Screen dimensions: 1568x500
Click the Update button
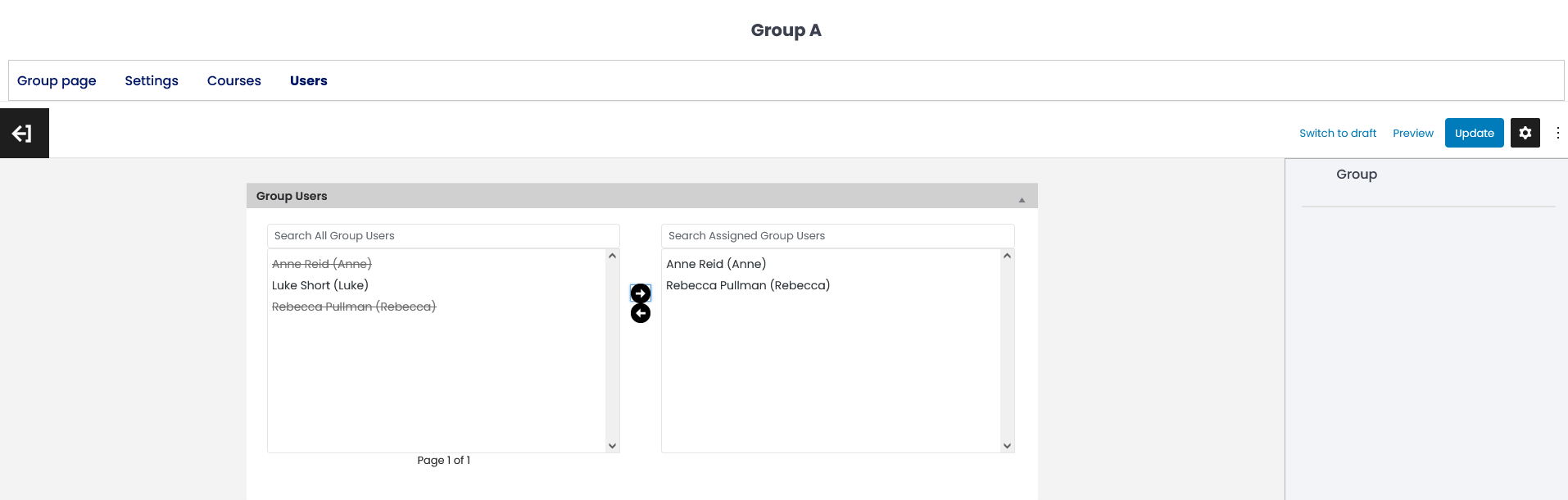point(1474,133)
